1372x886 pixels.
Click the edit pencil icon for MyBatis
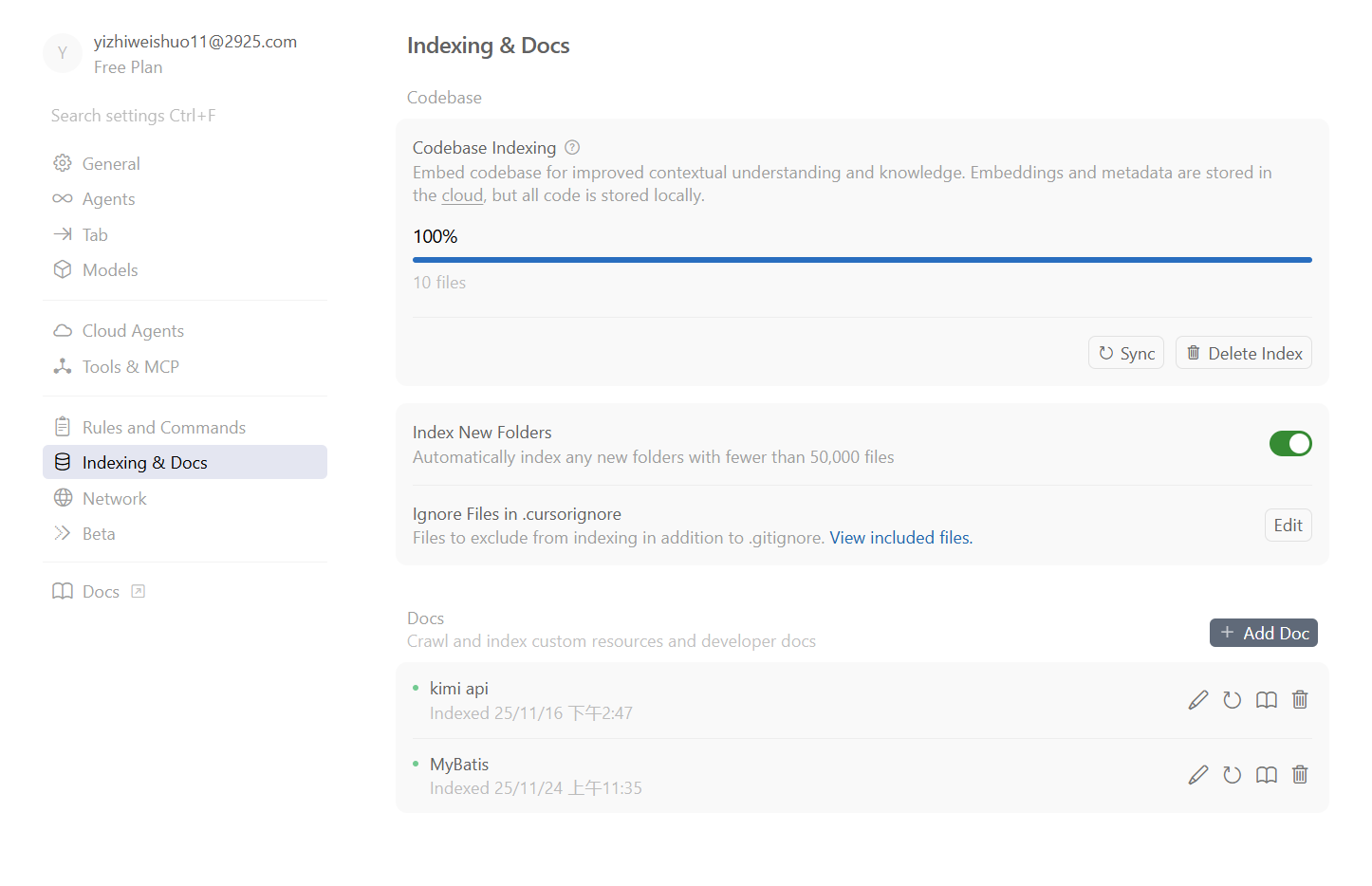click(x=1198, y=775)
